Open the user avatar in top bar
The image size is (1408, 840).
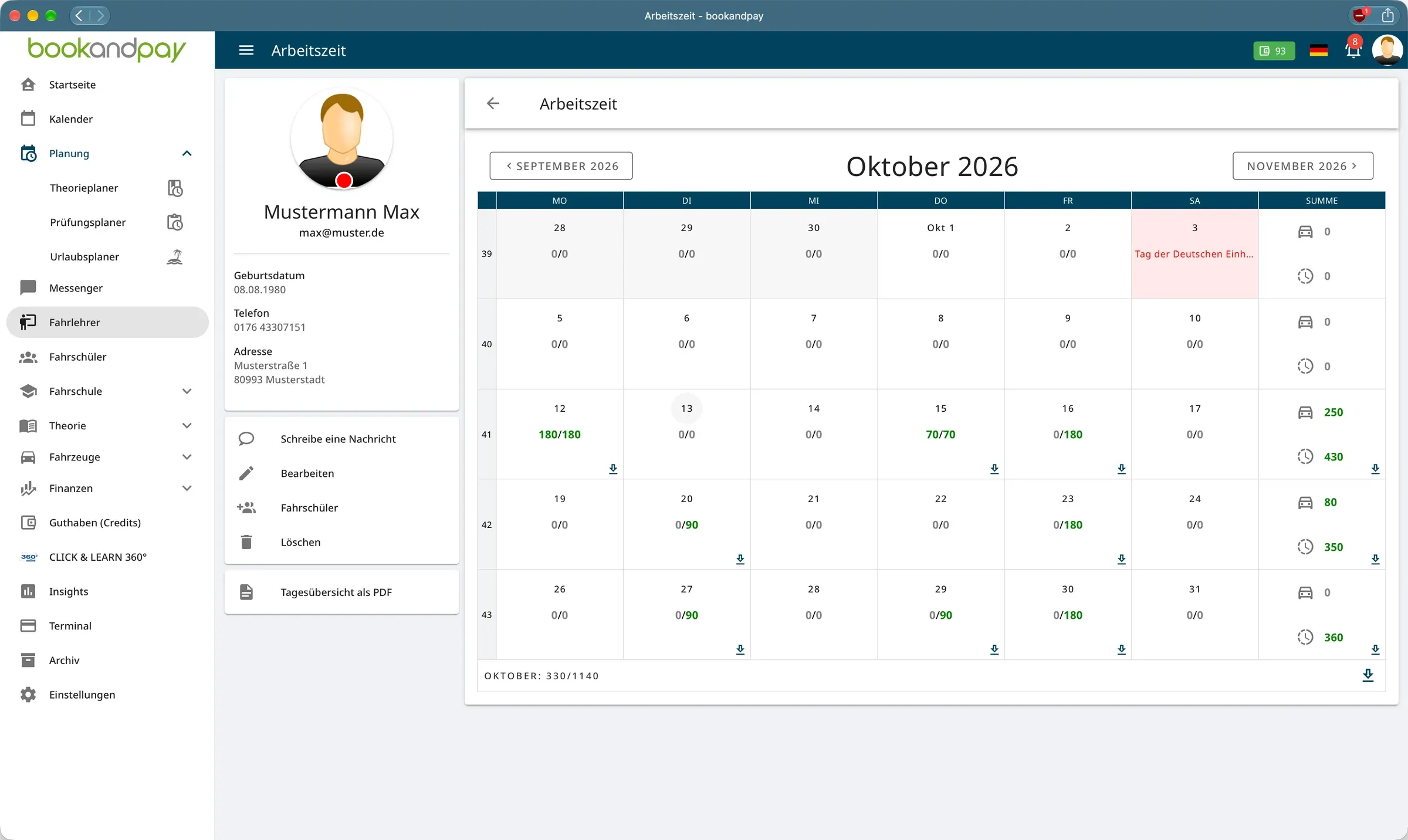(x=1387, y=50)
